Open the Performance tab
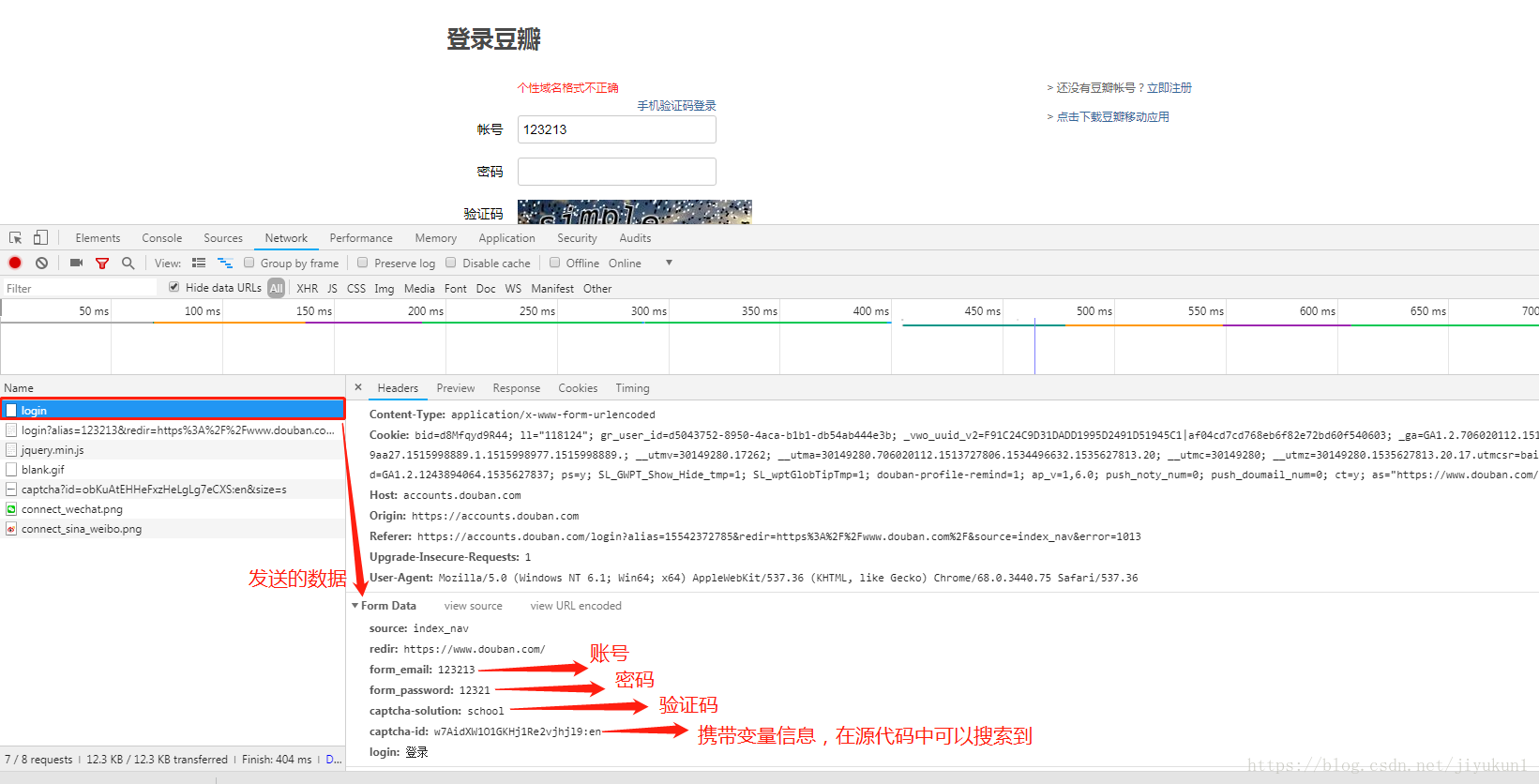 pyautogui.click(x=361, y=238)
